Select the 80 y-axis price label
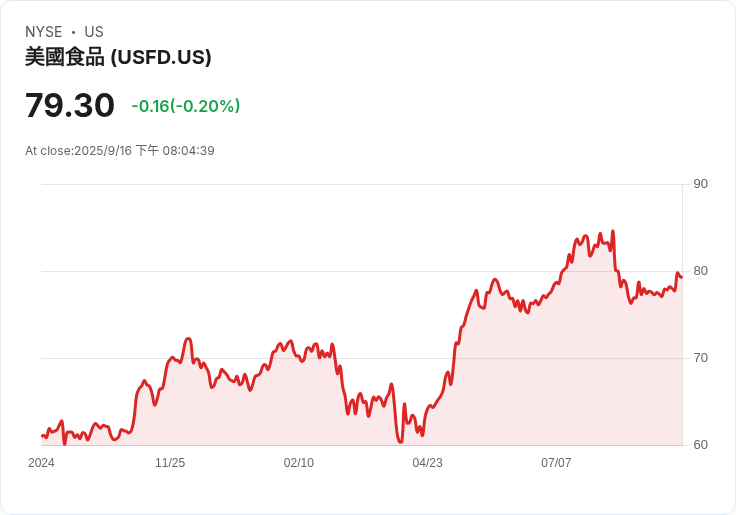Image resolution: width=736 pixels, height=515 pixels. click(x=700, y=271)
